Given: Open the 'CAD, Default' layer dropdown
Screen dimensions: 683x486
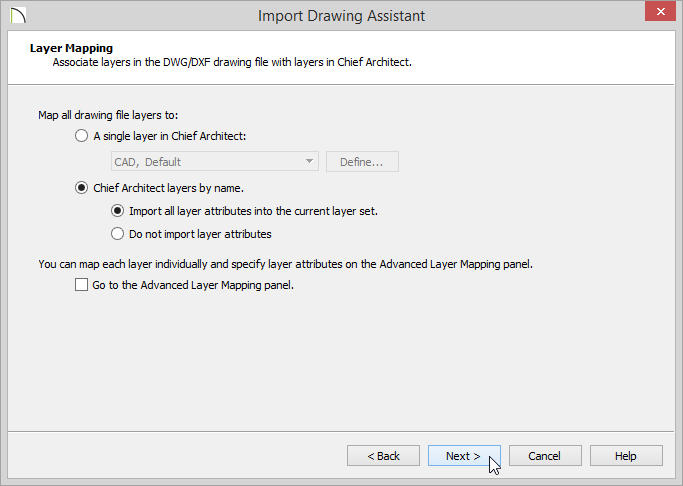Looking at the screenshot, I should coord(215,162).
